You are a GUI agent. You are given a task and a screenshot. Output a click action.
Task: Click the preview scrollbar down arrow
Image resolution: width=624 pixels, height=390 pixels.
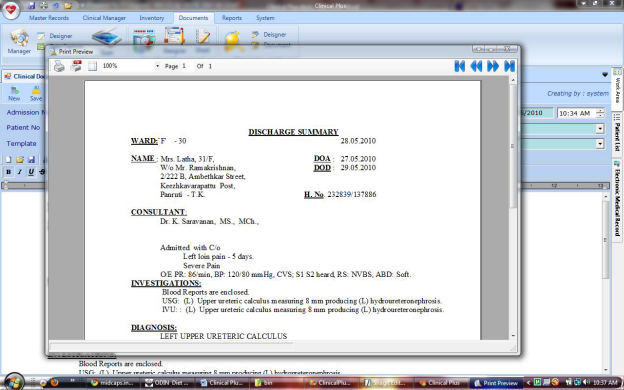pyautogui.click(x=513, y=335)
